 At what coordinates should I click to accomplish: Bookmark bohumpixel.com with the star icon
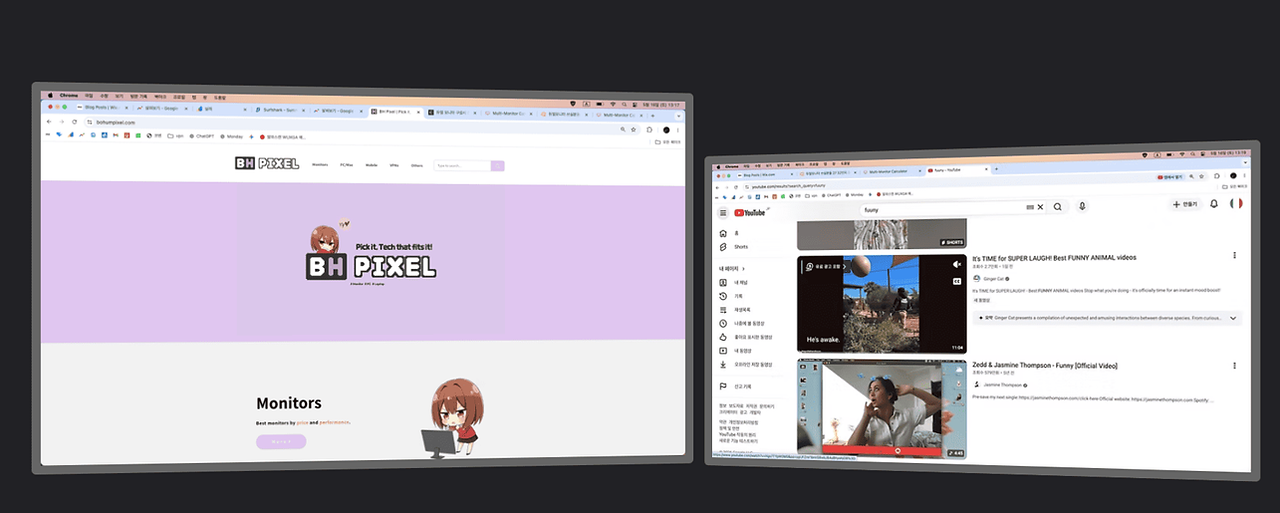click(x=633, y=129)
